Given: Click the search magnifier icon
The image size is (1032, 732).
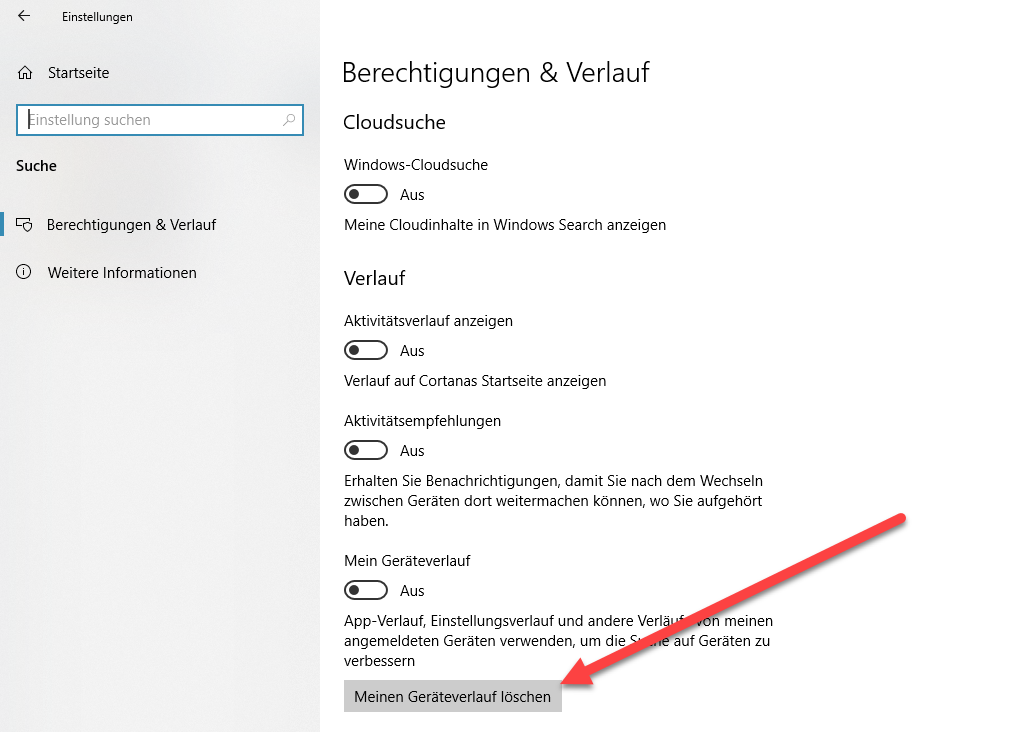Looking at the screenshot, I should 288,120.
